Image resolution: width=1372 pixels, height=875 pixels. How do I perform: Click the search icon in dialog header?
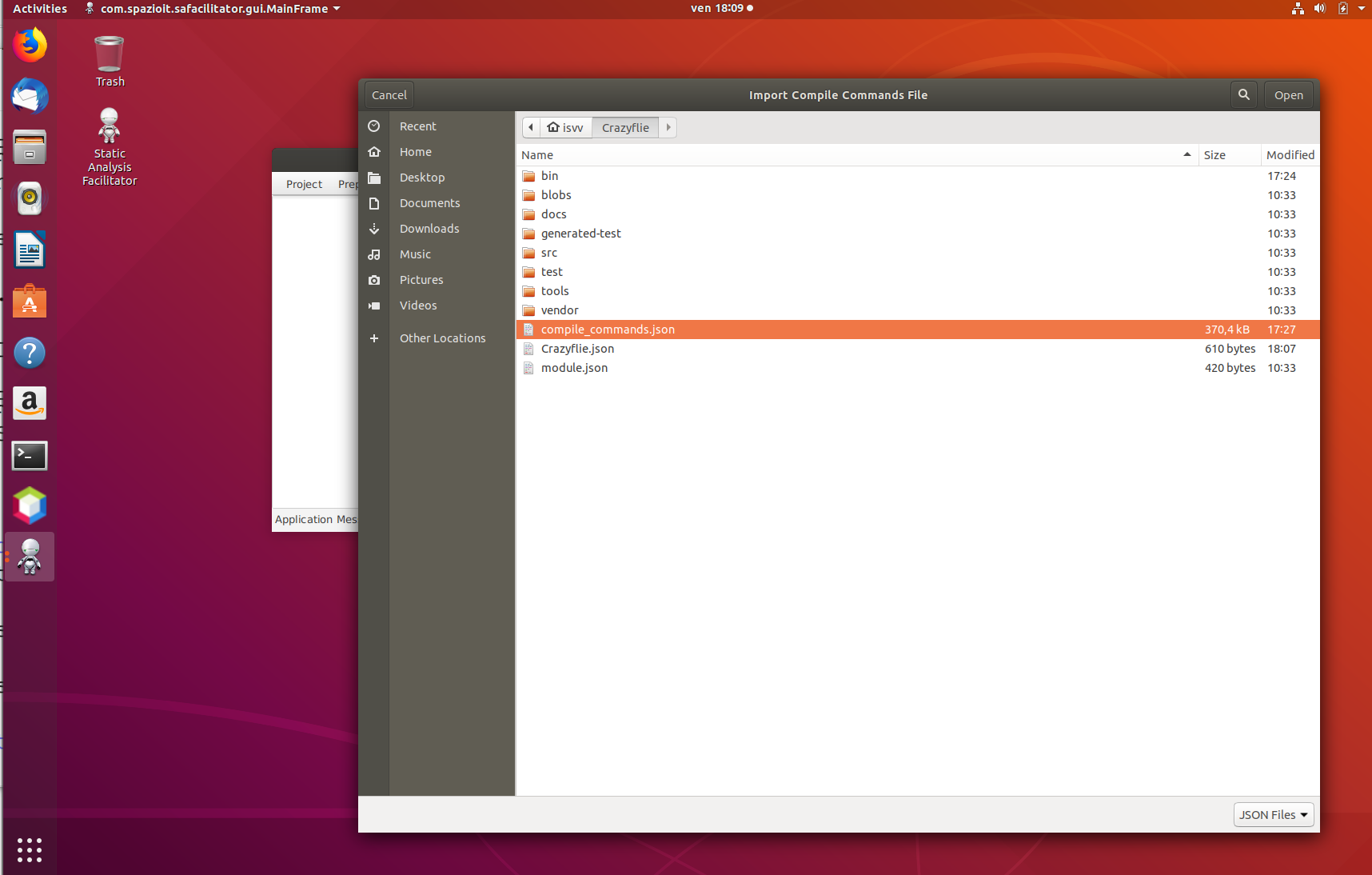[1243, 94]
